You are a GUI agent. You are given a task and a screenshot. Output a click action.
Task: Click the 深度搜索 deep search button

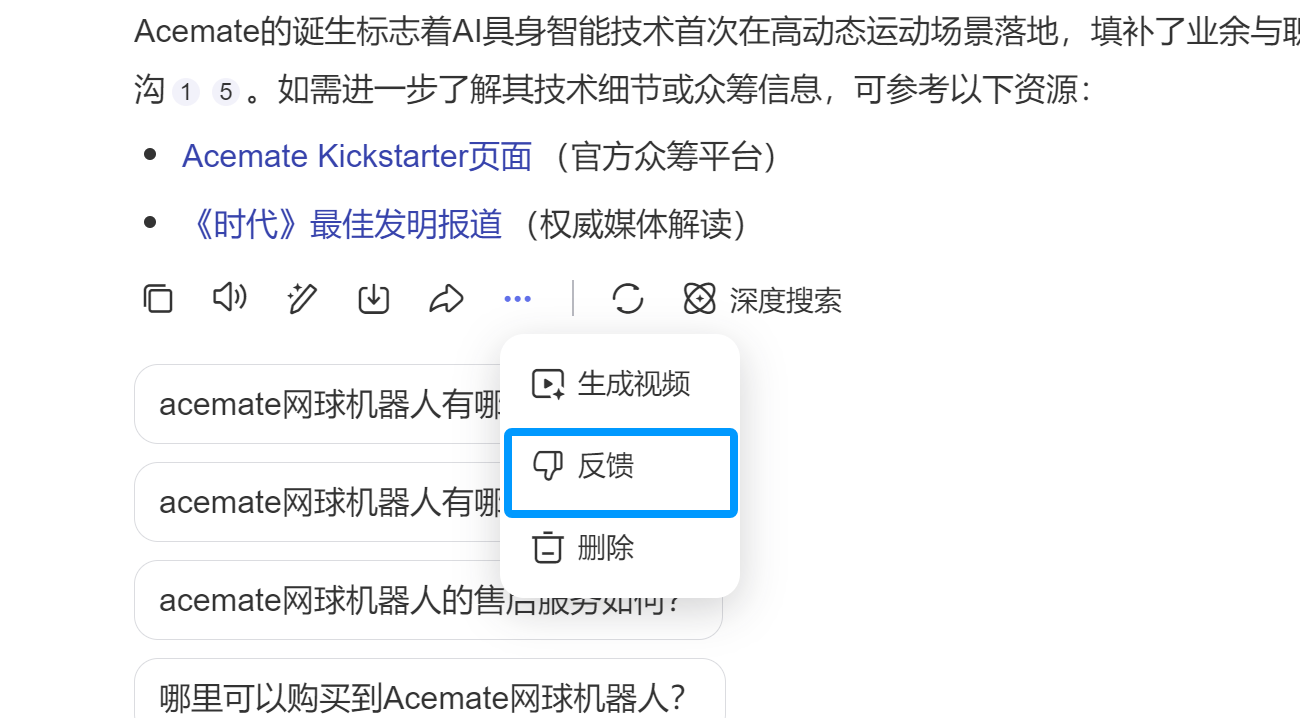tap(763, 299)
